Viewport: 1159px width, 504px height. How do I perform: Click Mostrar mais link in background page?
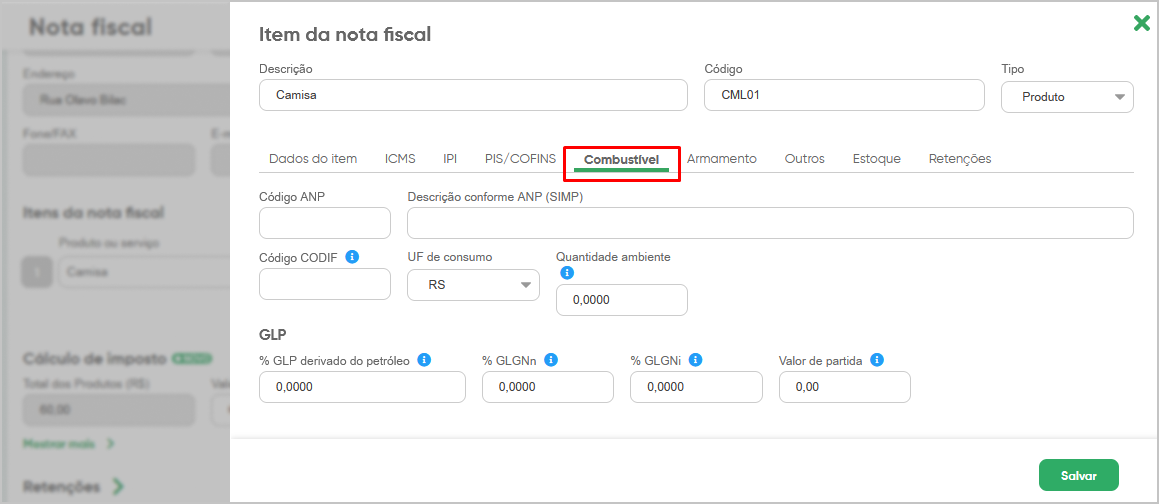[69, 444]
